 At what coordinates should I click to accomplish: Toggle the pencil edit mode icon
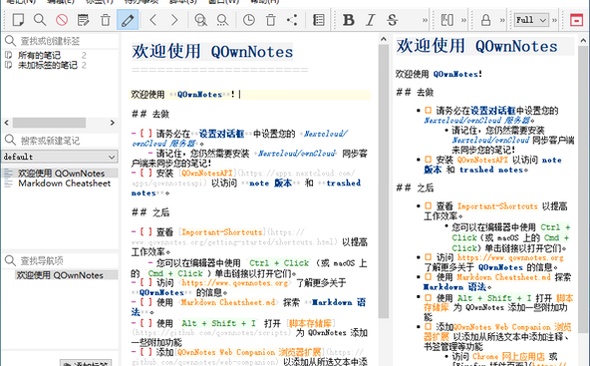[x=127, y=20]
